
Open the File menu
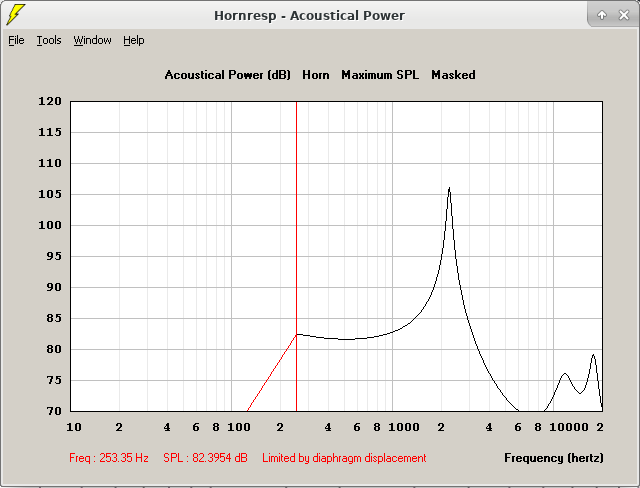[x=16, y=40]
